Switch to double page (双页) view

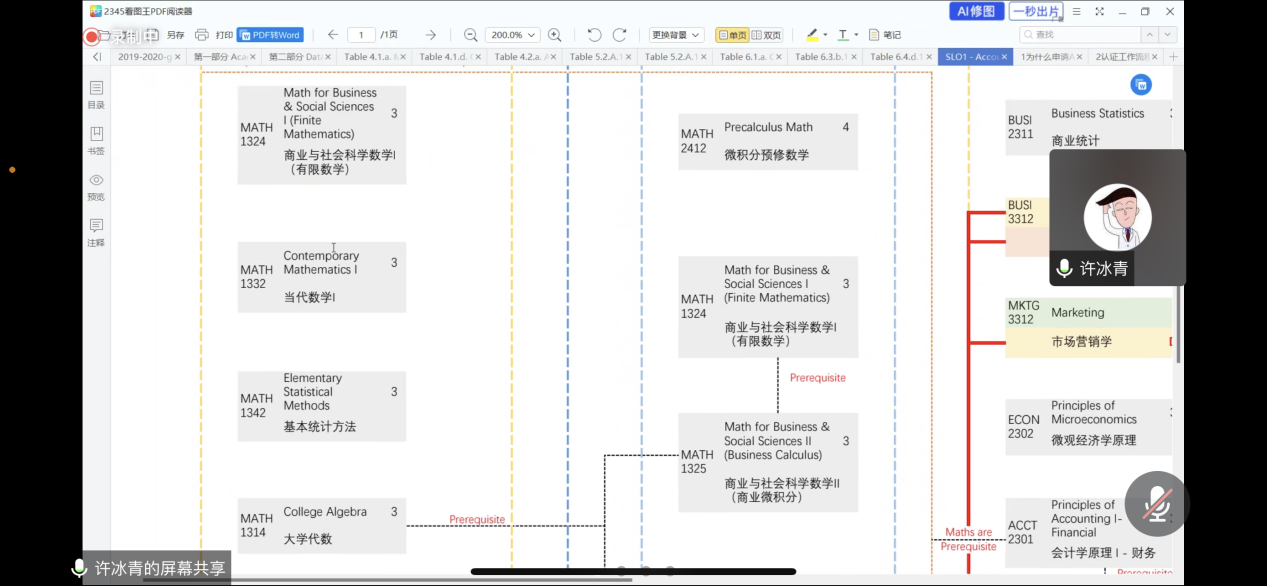pyautogui.click(x=766, y=35)
